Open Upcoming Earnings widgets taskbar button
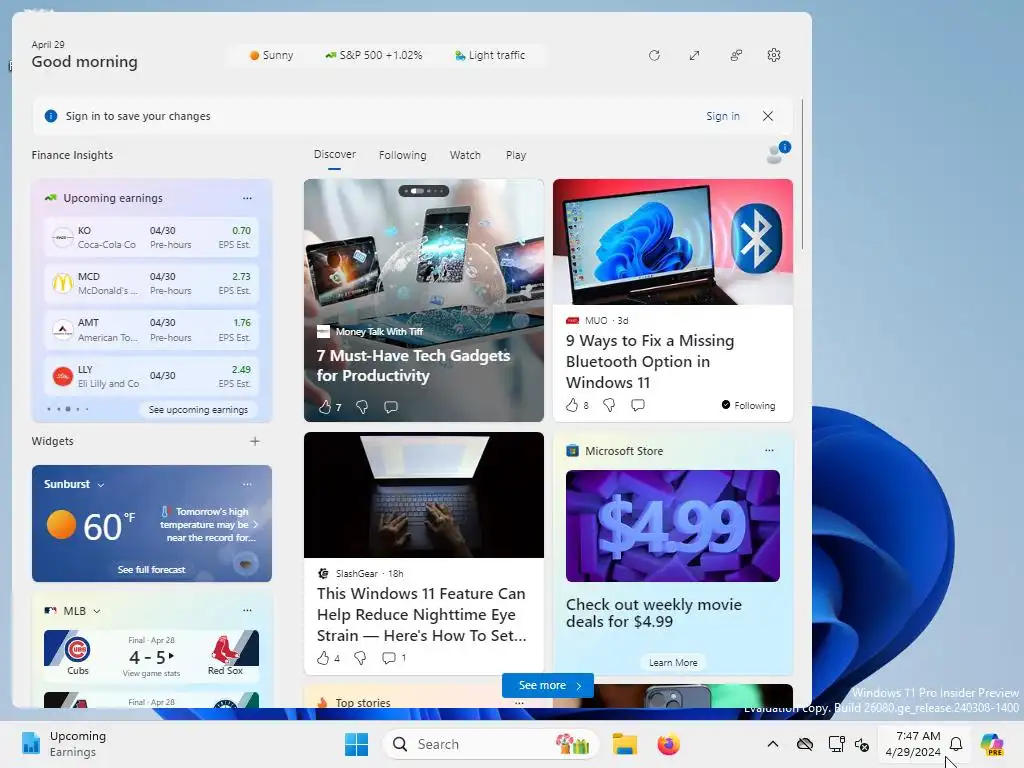This screenshot has height=768, width=1024. click(x=64, y=744)
